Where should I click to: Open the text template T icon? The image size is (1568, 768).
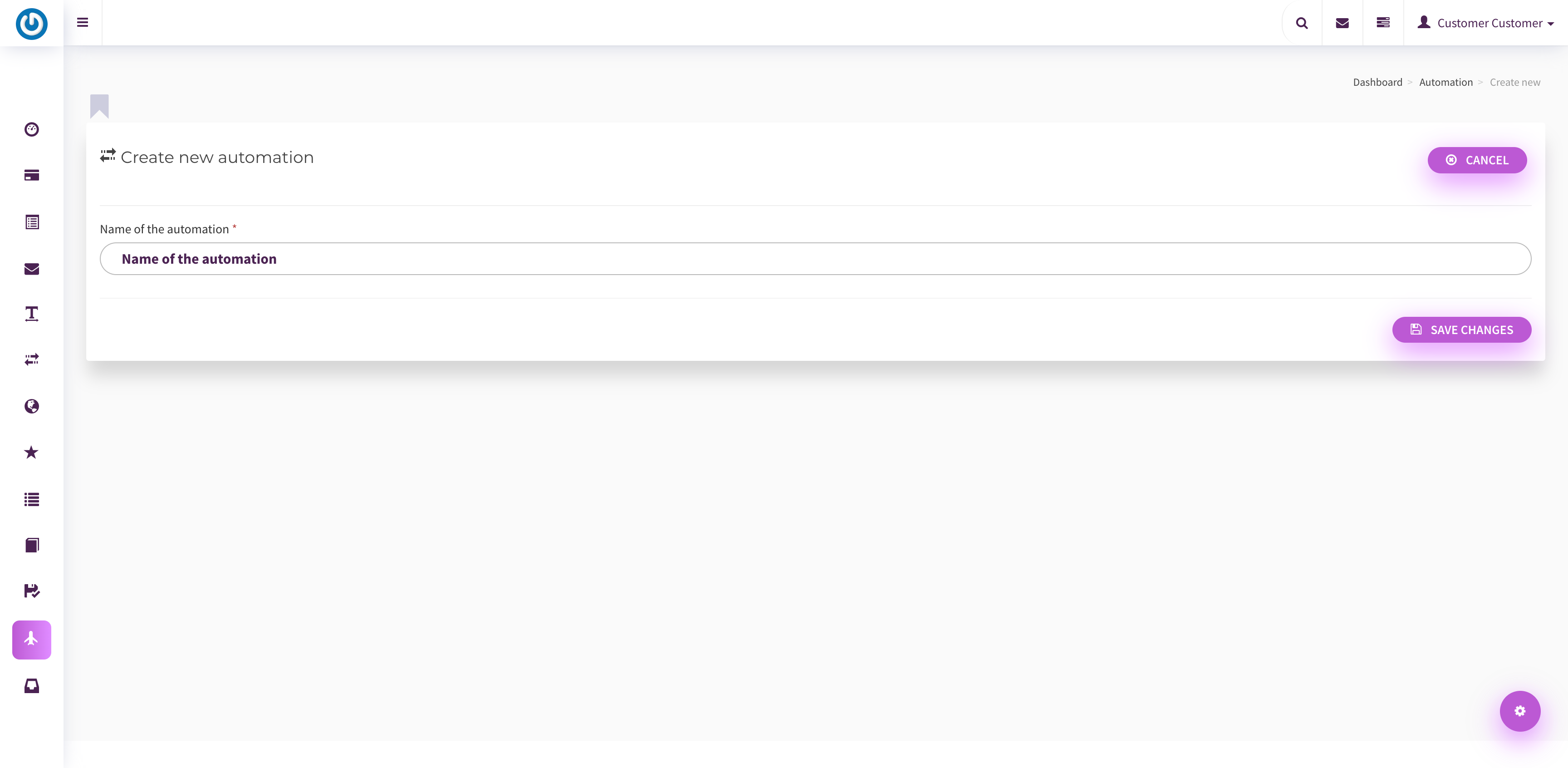click(32, 314)
